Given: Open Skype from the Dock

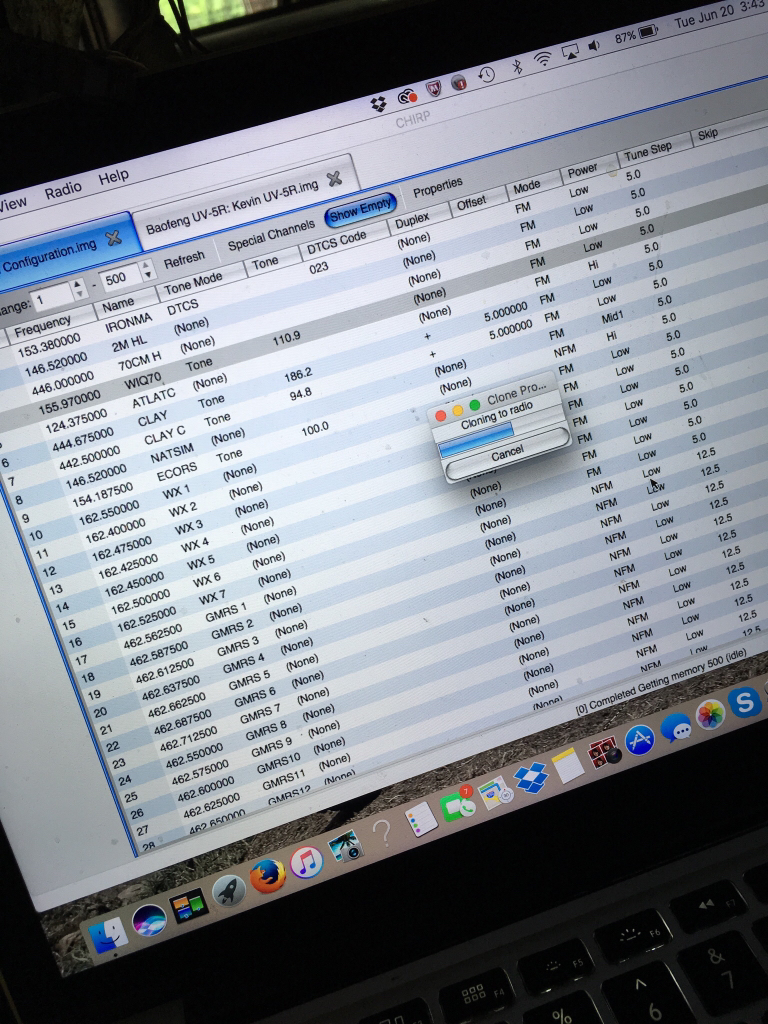Looking at the screenshot, I should [x=745, y=703].
